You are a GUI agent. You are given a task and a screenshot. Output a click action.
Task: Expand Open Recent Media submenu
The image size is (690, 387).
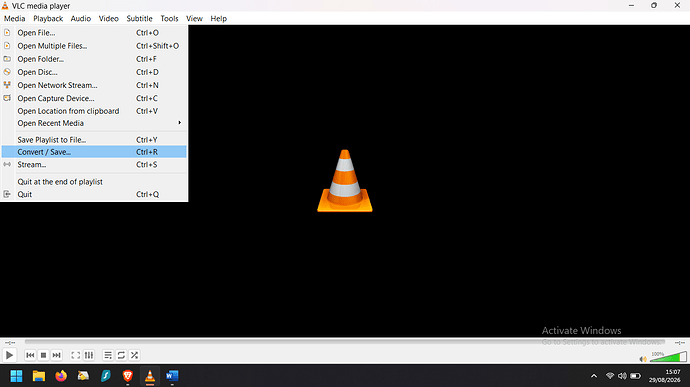coord(94,123)
